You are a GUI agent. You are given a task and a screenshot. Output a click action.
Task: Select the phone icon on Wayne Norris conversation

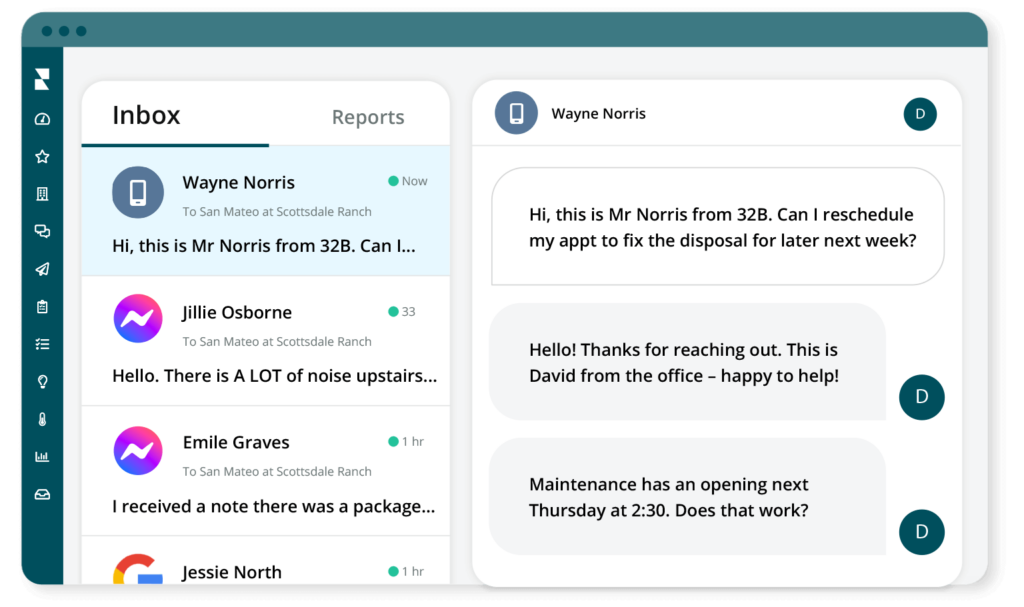click(x=138, y=192)
